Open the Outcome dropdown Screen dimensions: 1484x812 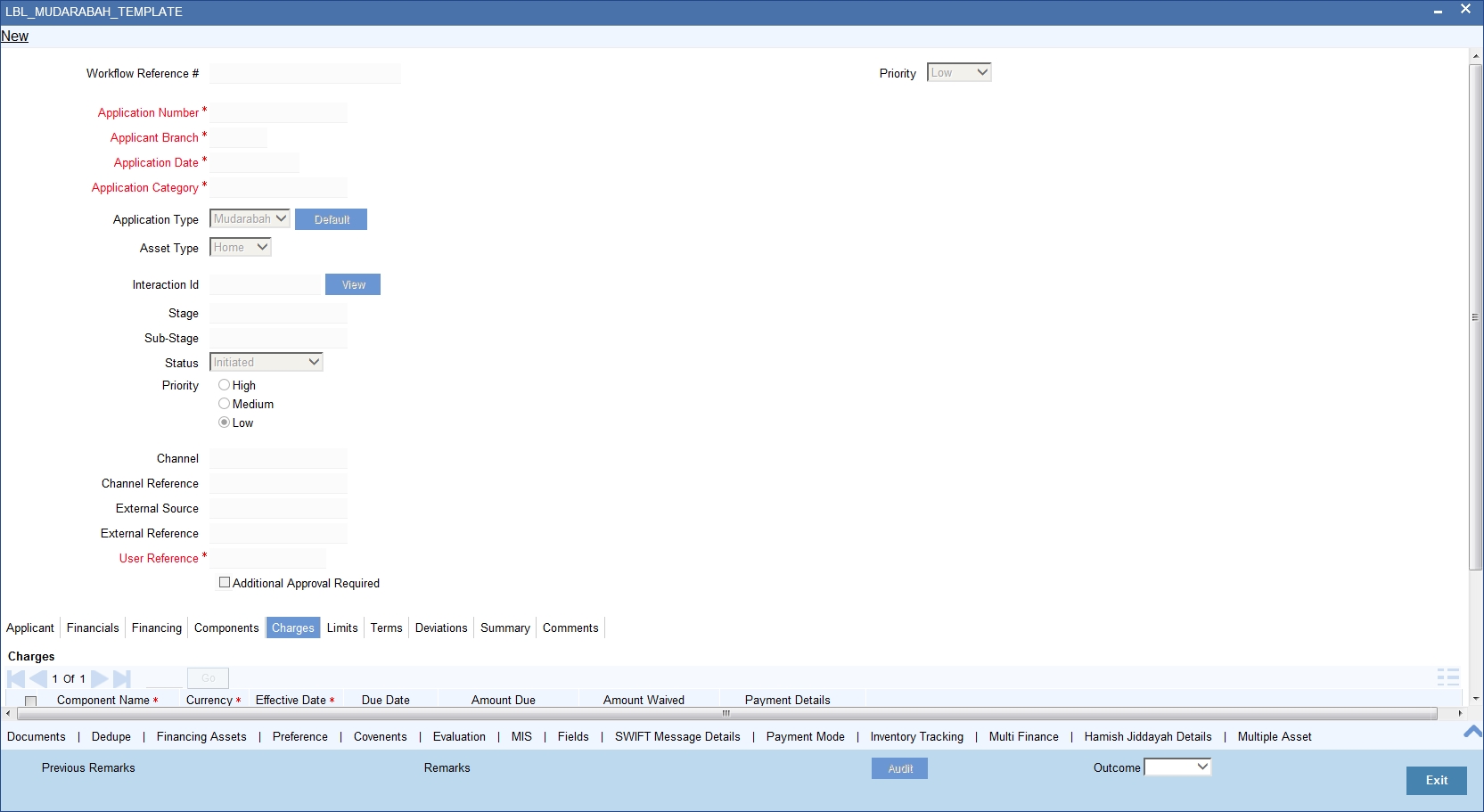(x=1177, y=767)
